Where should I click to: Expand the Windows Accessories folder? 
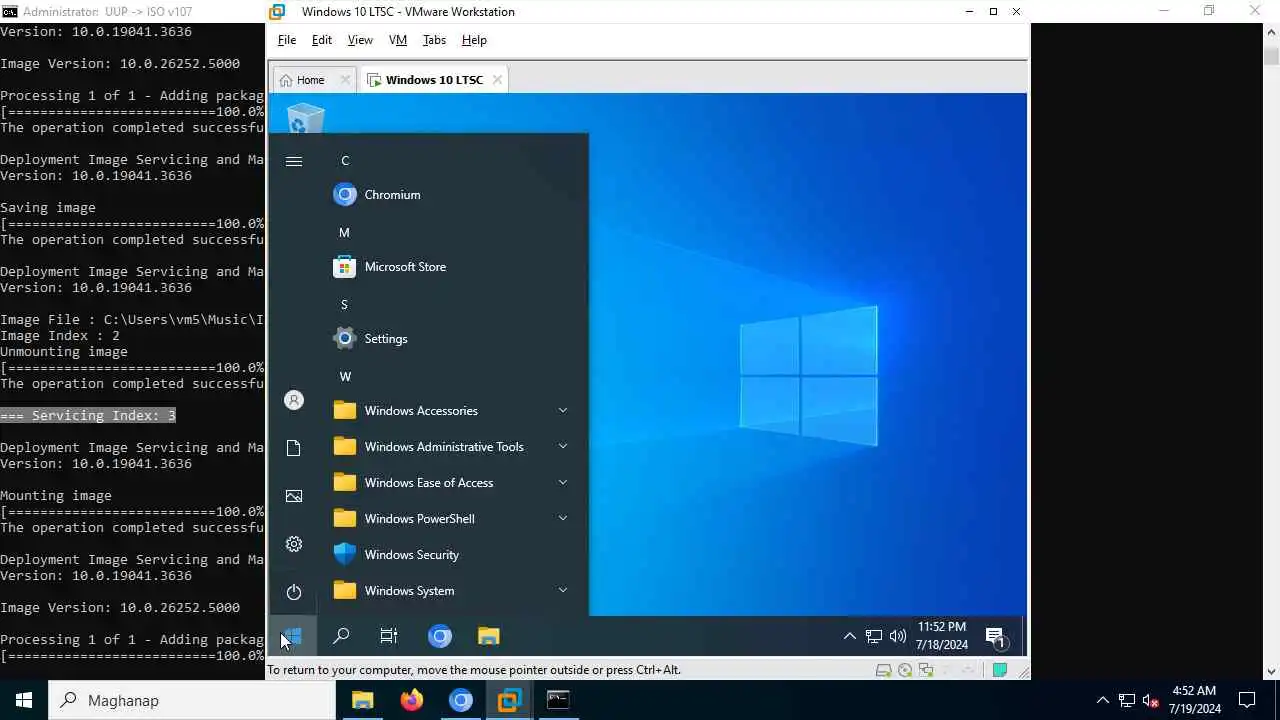click(x=450, y=411)
